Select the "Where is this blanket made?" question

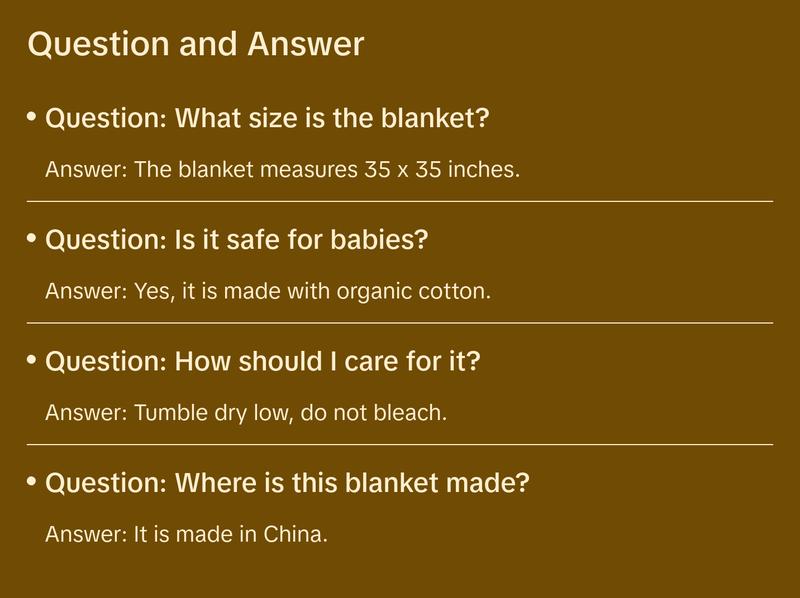click(x=287, y=483)
